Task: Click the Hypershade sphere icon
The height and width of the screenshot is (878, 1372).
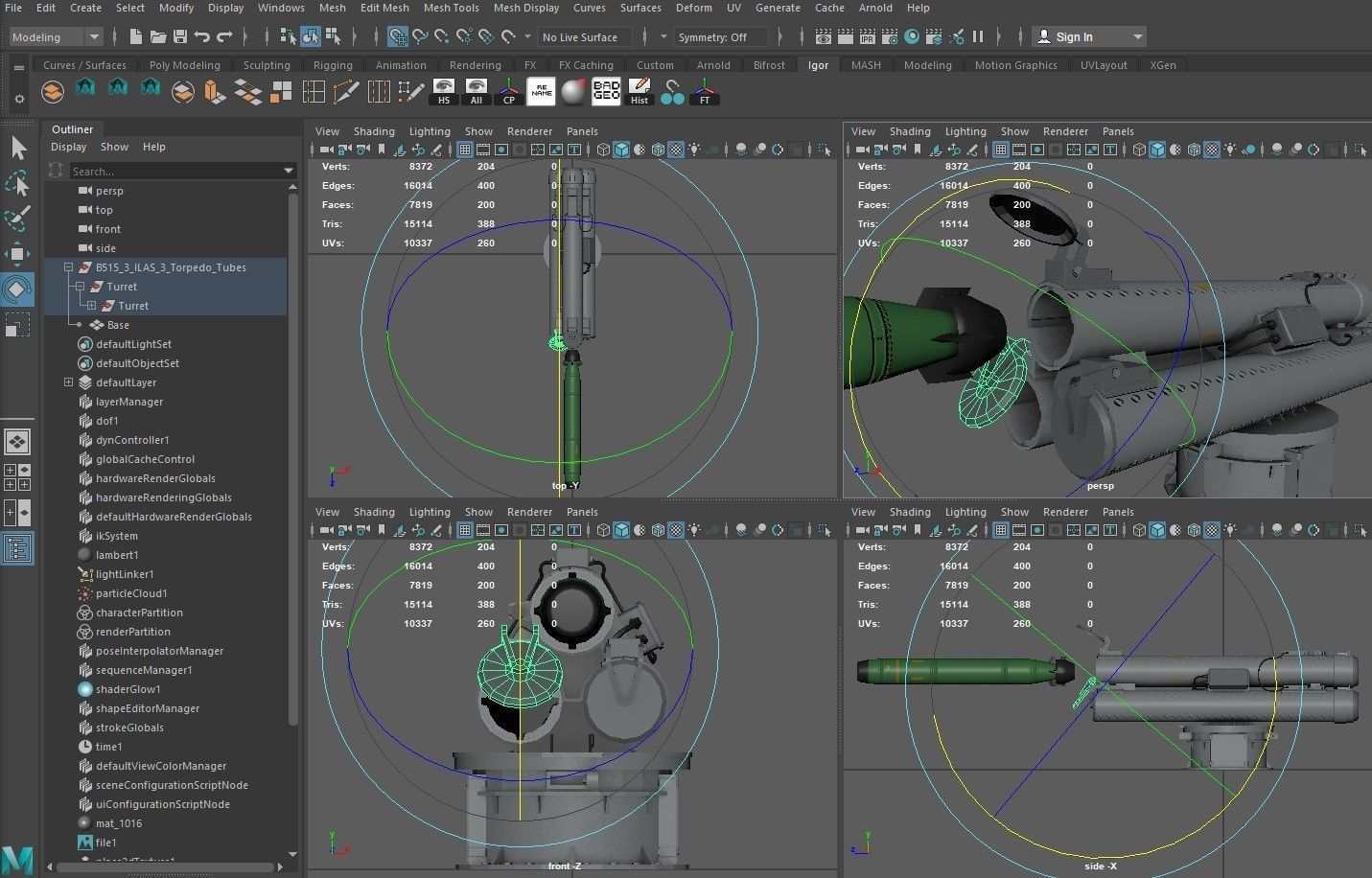Action: coord(912,36)
